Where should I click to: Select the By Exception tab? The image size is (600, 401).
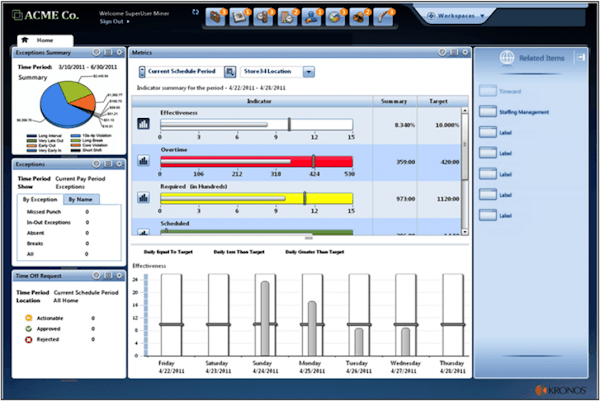click(x=40, y=201)
